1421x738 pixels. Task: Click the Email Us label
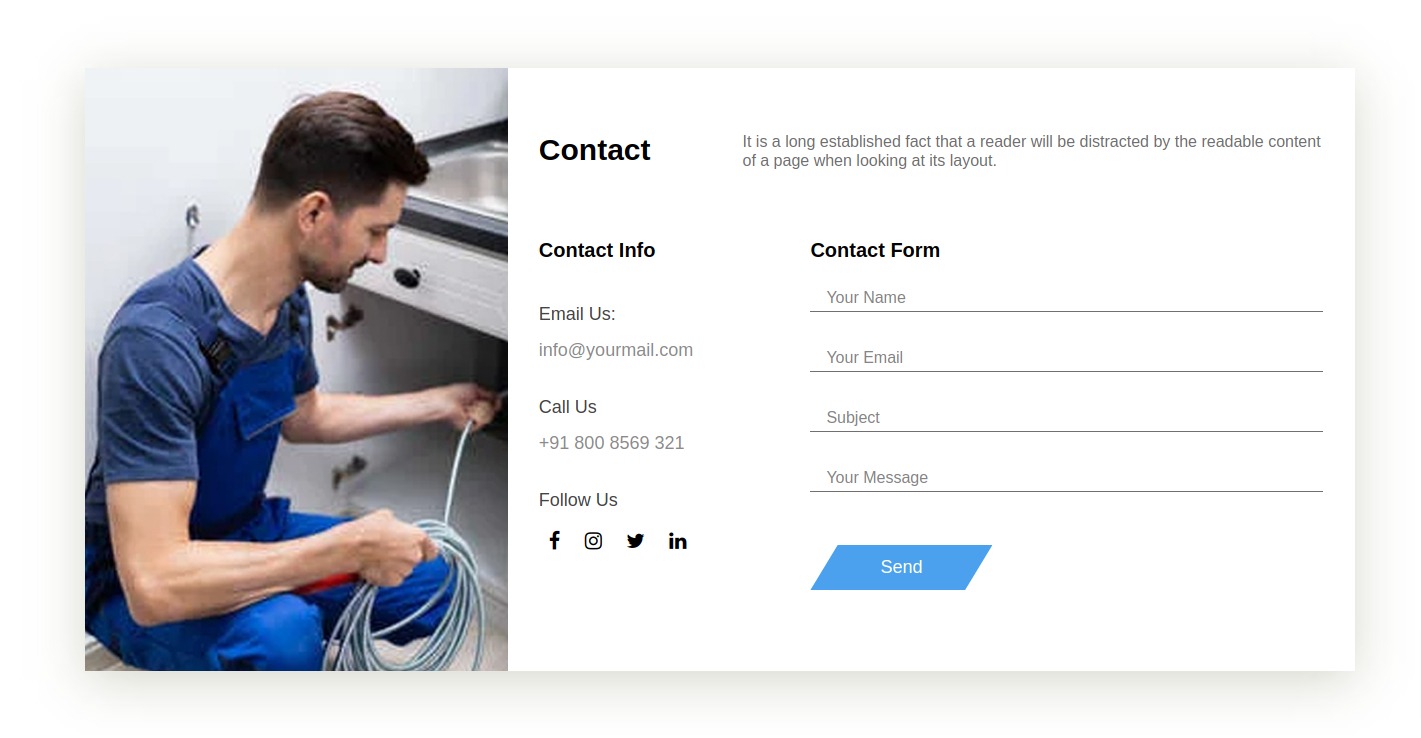[x=577, y=314]
